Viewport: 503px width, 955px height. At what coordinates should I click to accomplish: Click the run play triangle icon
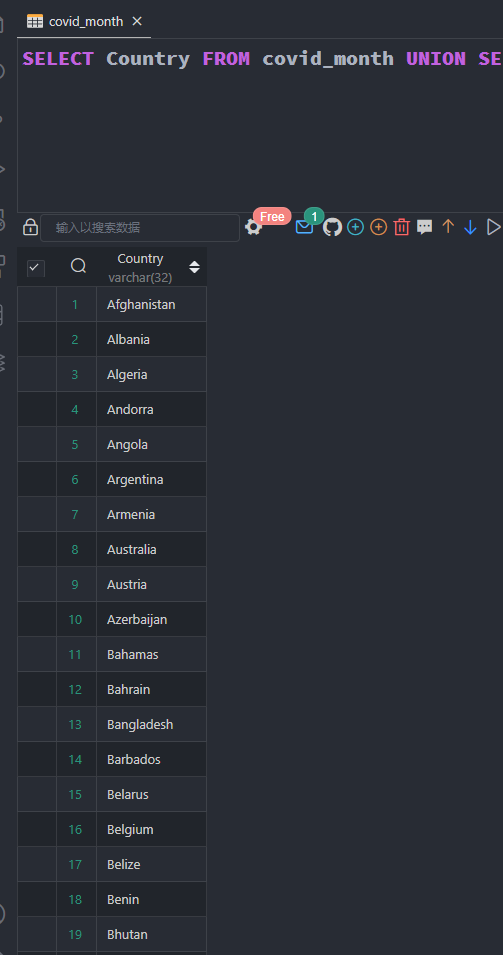(493, 228)
